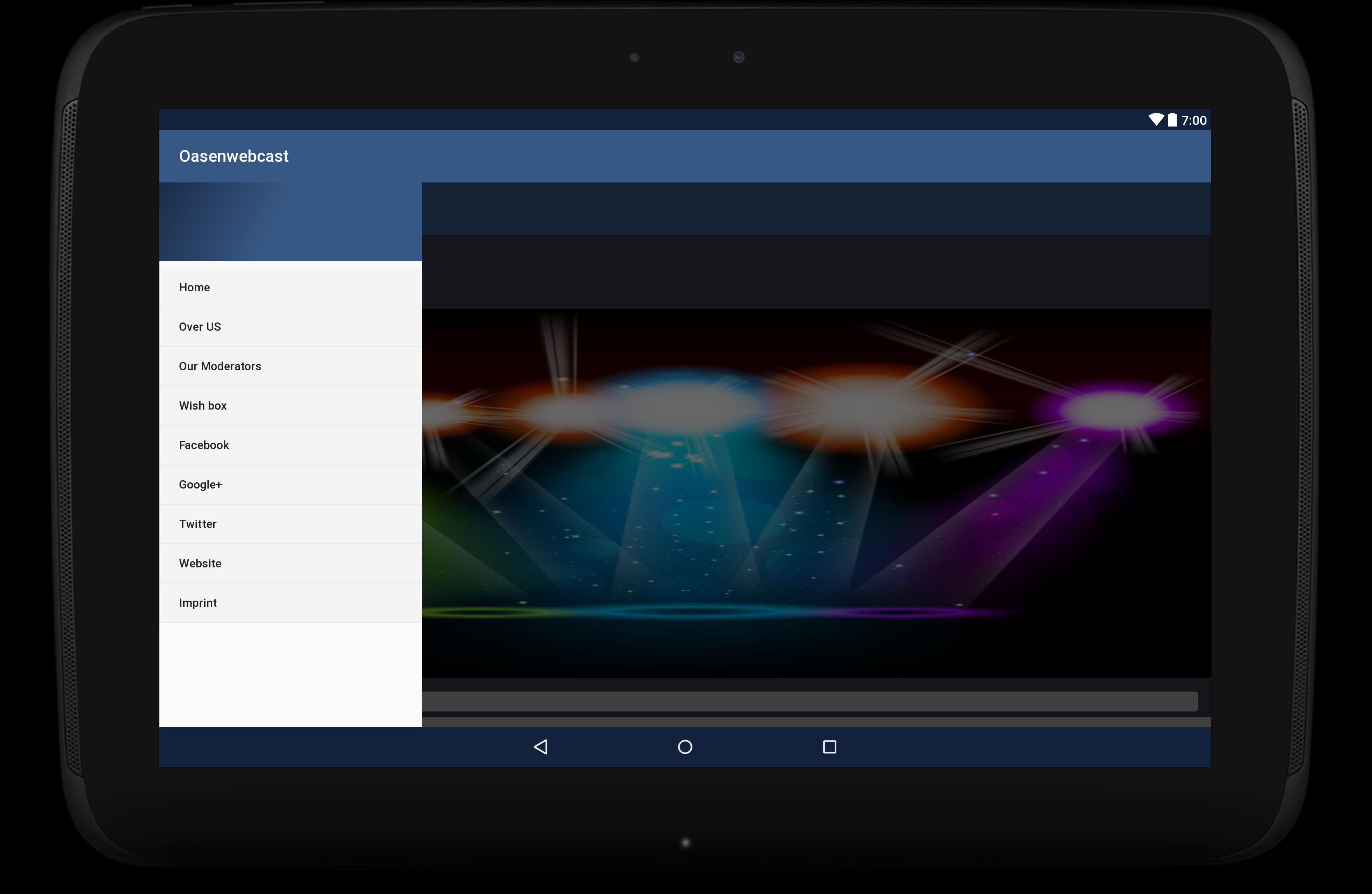The height and width of the screenshot is (894, 1372).
Task: Tap the Oasenwebcast app bar title
Action: (x=233, y=156)
